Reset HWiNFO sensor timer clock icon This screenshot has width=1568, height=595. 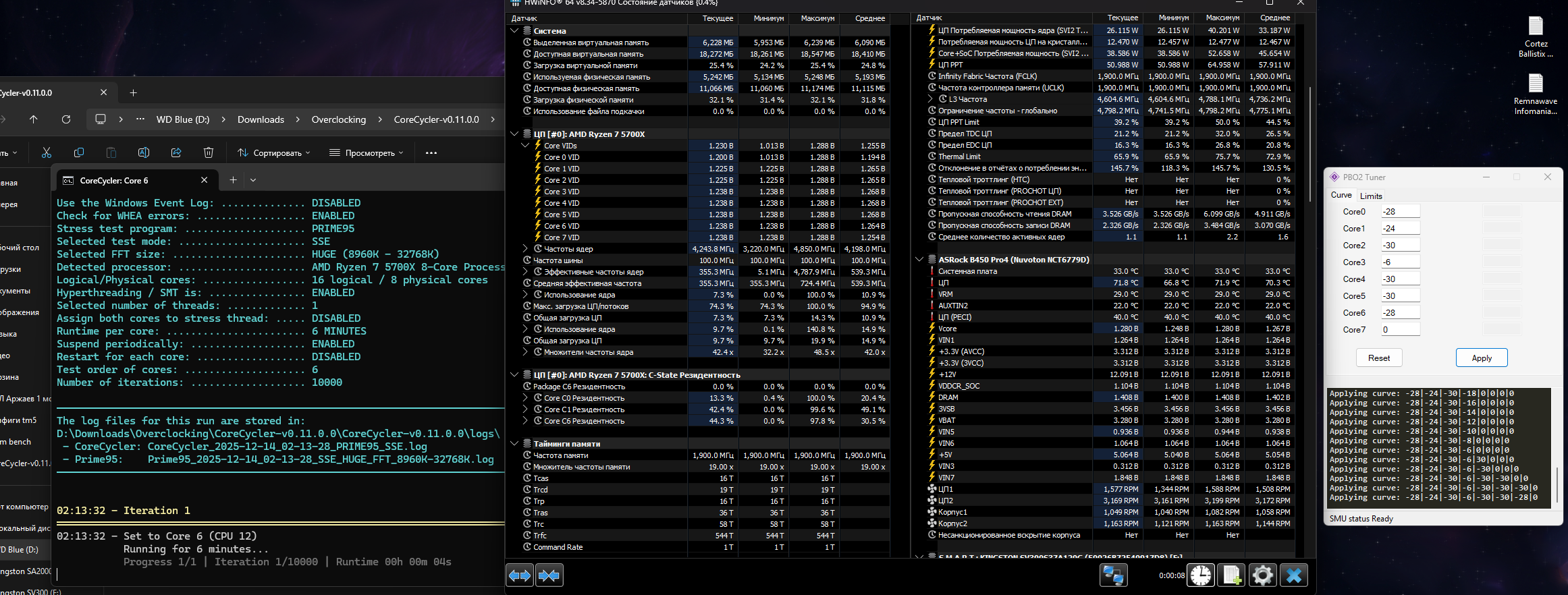pyautogui.click(x=1201, y=575)
